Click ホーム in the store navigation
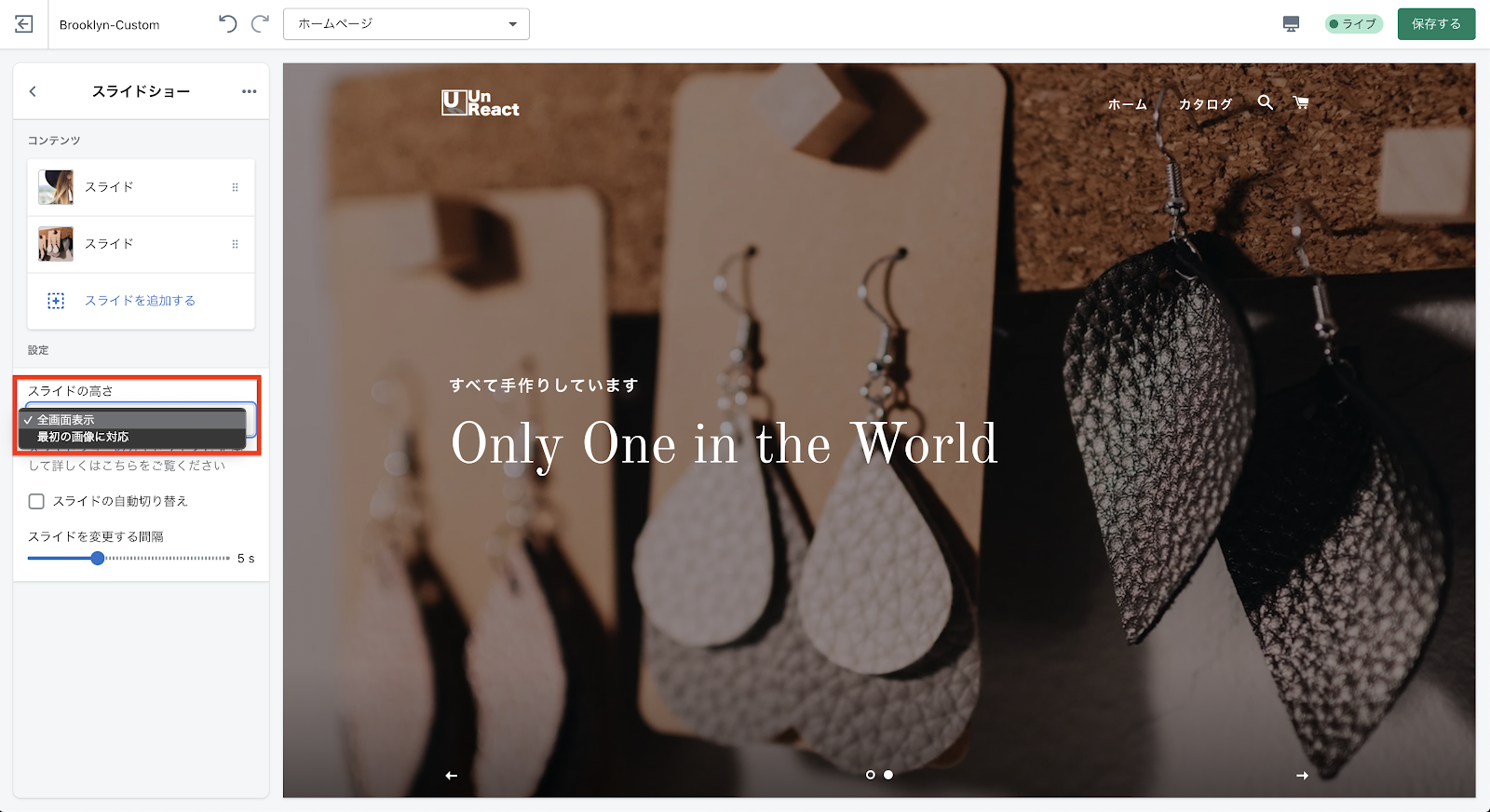This screenshot has height=812, width=1490. [x=1127, y=104]
